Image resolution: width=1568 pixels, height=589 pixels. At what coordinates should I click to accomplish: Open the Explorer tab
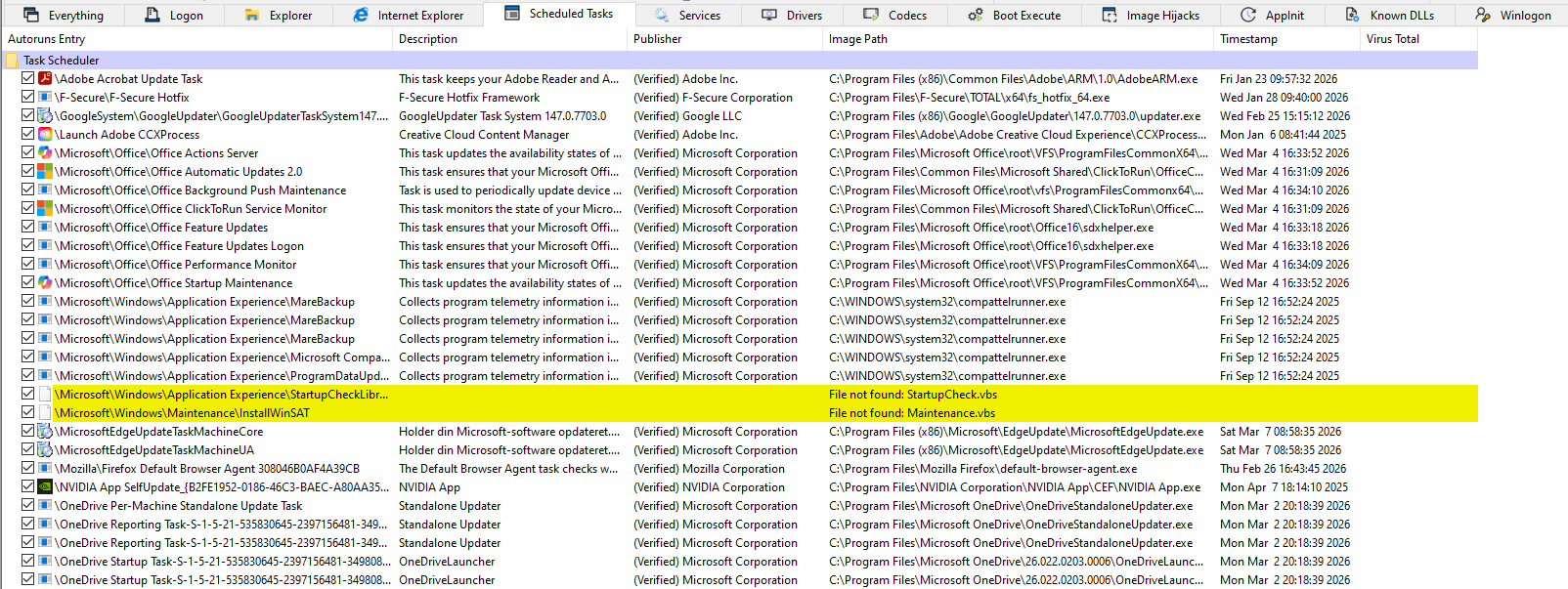[278, 15]
